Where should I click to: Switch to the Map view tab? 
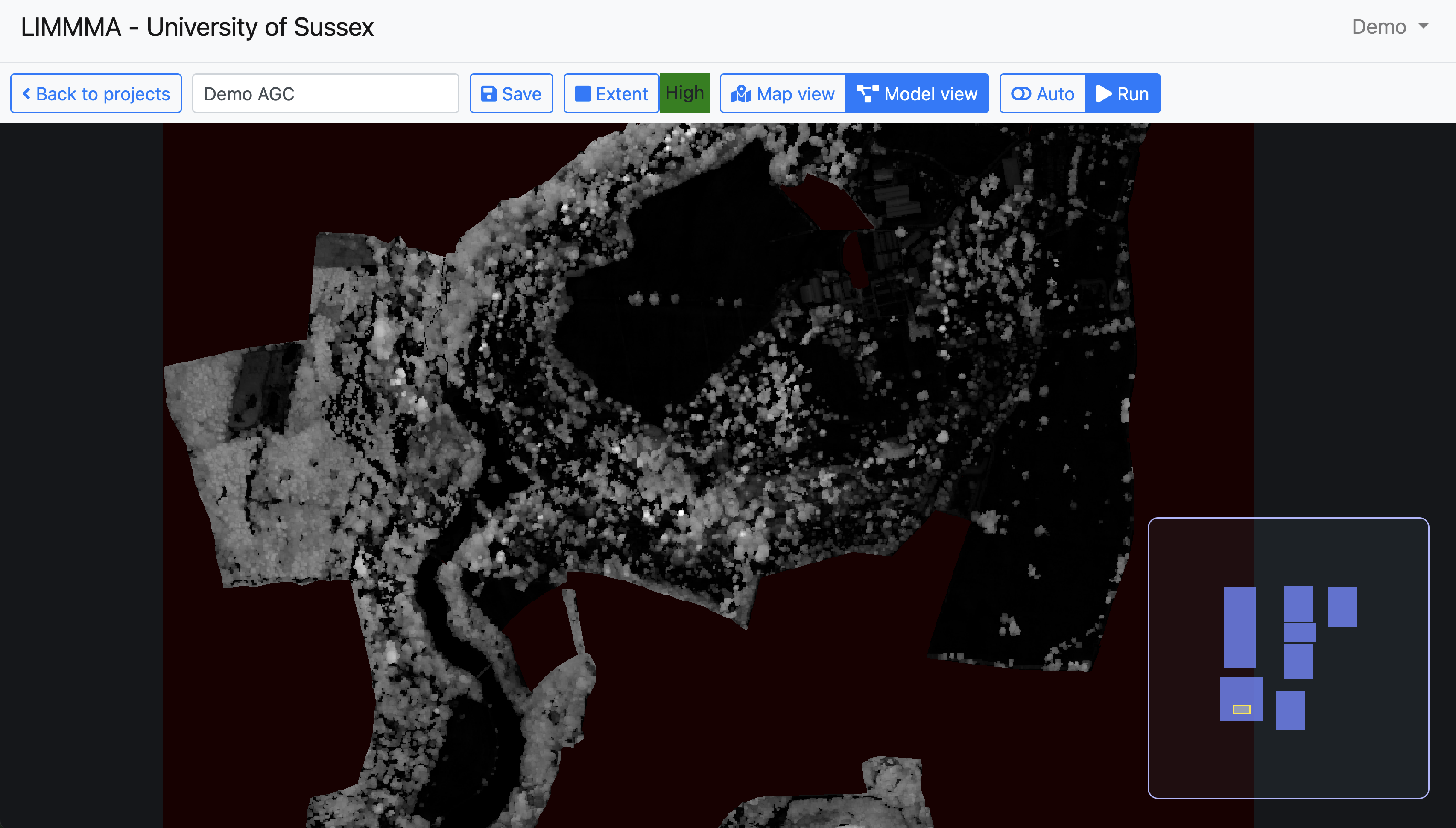point(783,94)
